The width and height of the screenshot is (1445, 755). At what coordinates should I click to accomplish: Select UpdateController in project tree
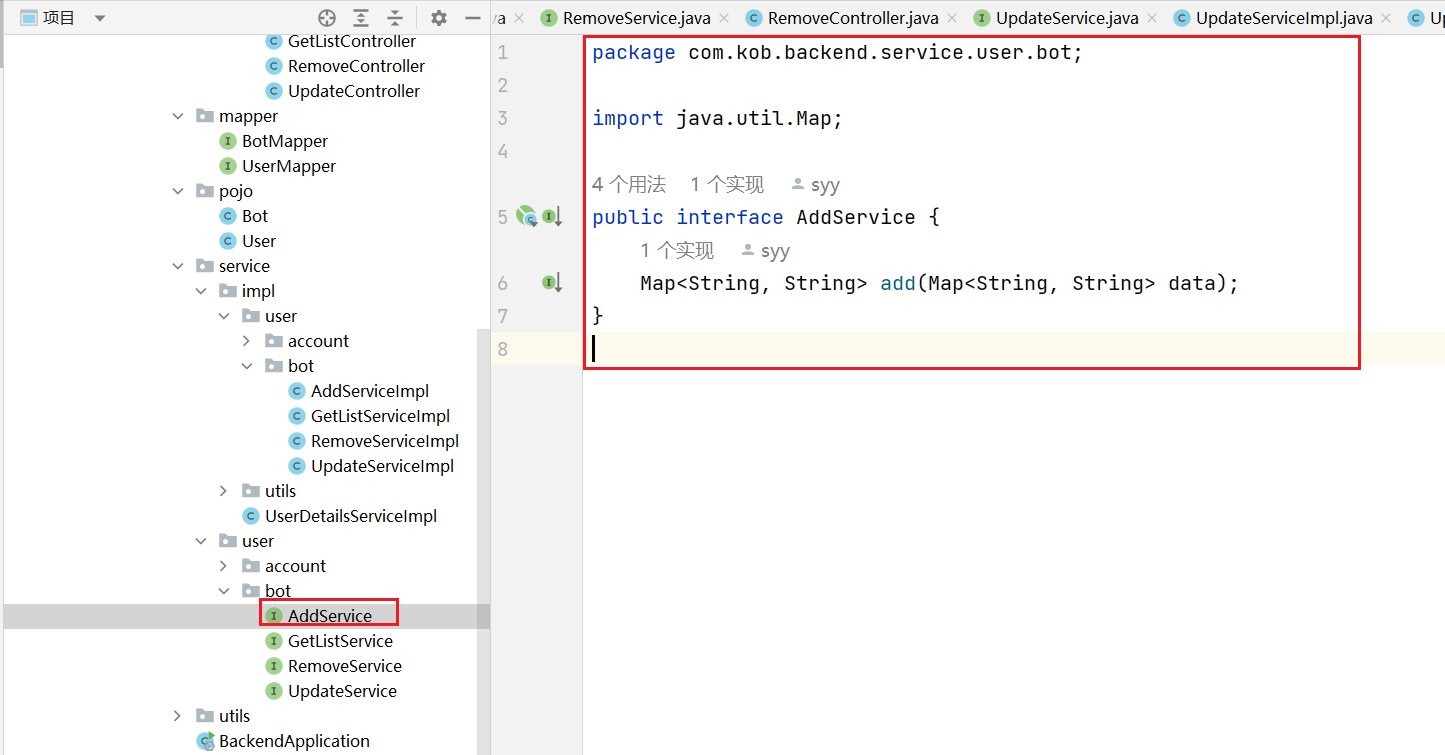[354, 91]
